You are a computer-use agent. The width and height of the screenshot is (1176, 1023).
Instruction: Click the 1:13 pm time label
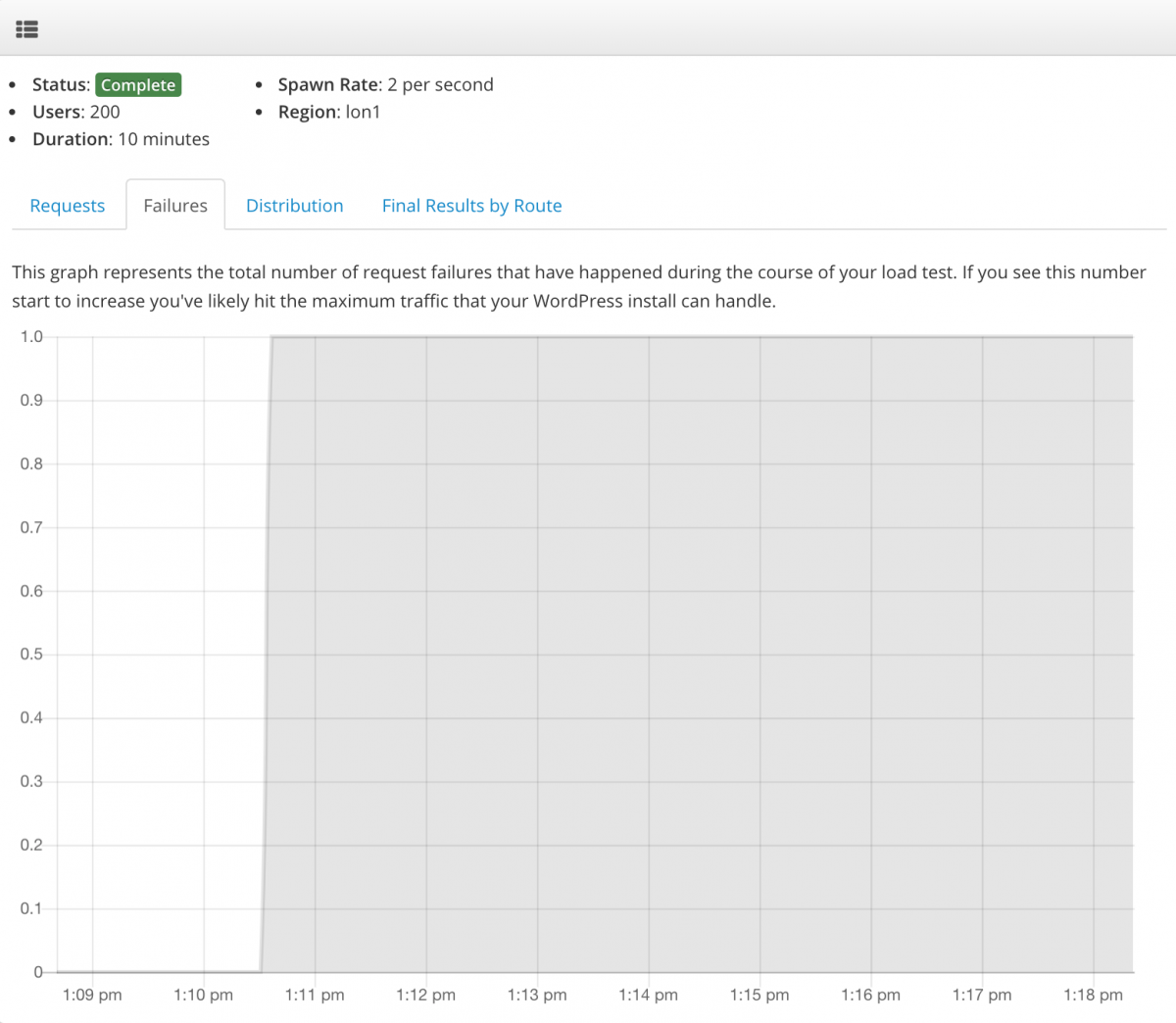pyautogui.click(x=537, y=995)
